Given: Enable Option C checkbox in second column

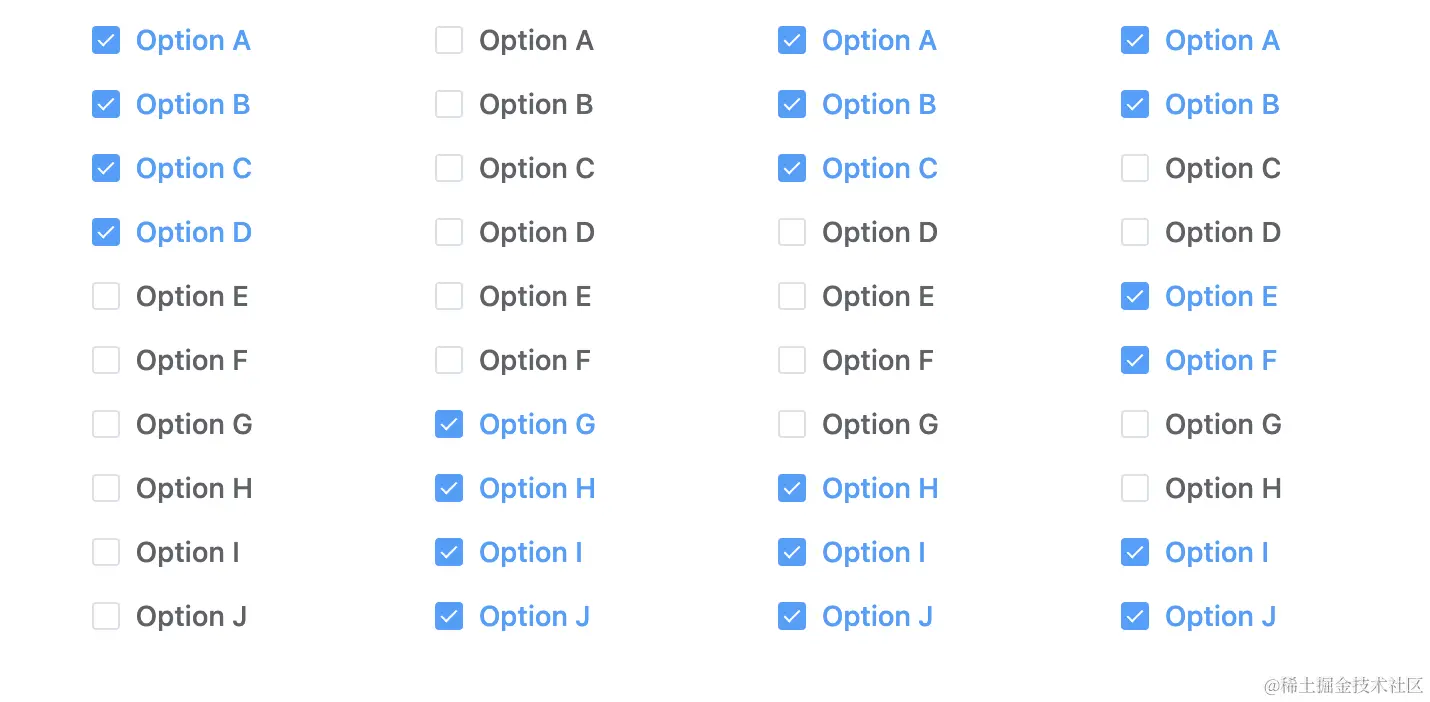Looking at the screenshot, I should [x=449, y=169].
